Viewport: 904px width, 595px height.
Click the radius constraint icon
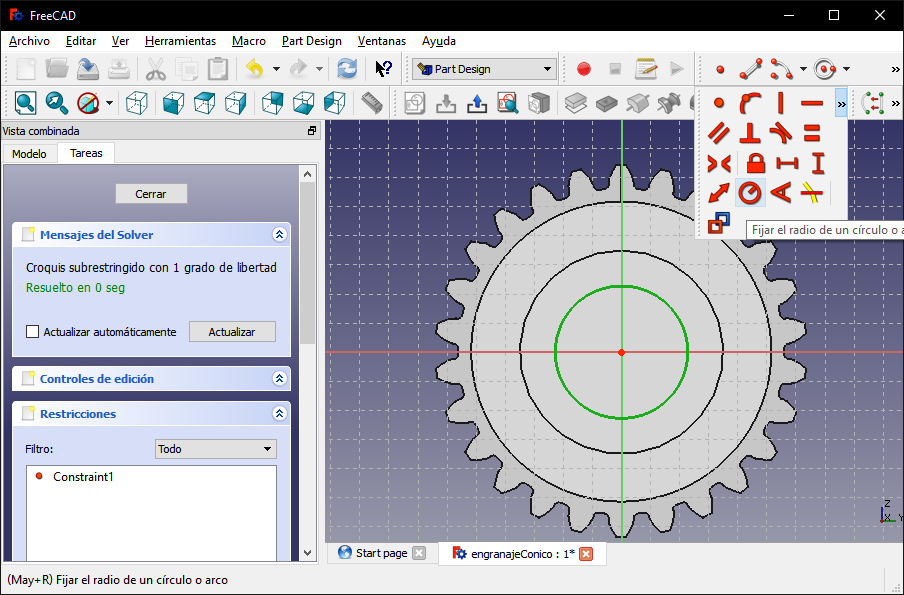(x=749, y=193)
